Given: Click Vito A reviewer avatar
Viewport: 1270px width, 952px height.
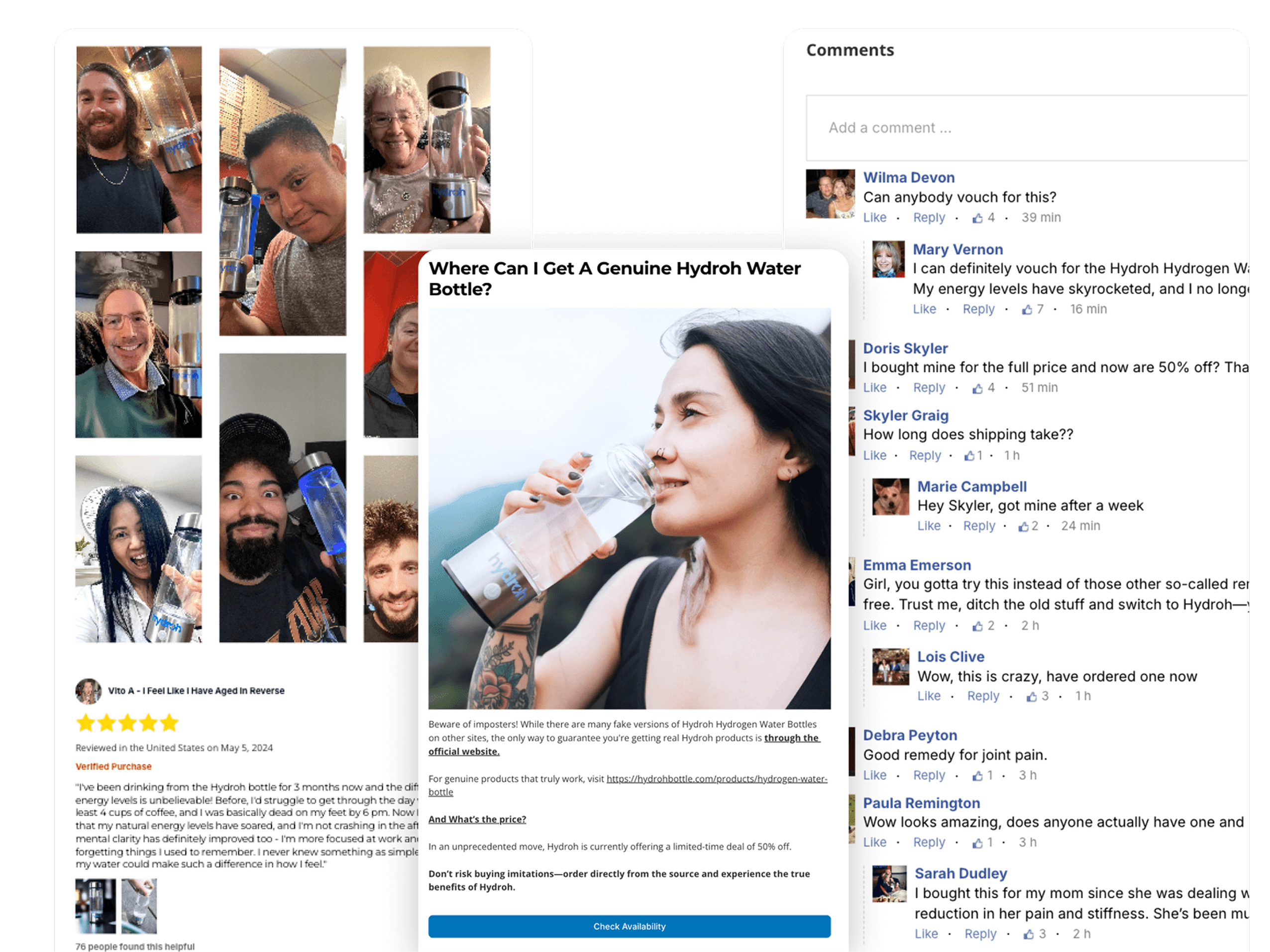Looking at the screenshot, I should (89, 691).
